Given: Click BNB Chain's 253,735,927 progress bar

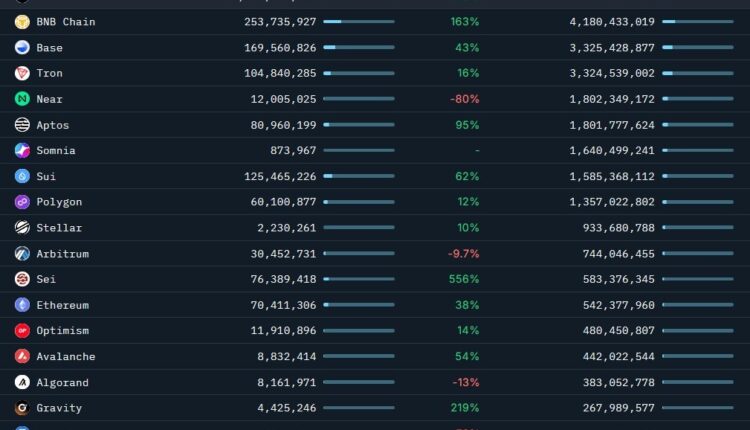Looking at the screenshot, I should [358, 21].
